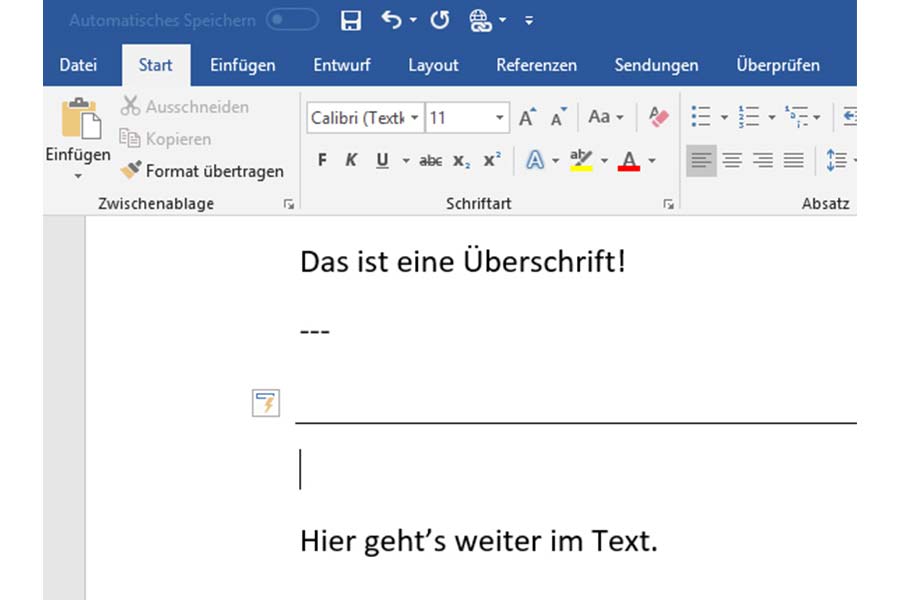Toggle yellow text highlighting

[581, 159]
